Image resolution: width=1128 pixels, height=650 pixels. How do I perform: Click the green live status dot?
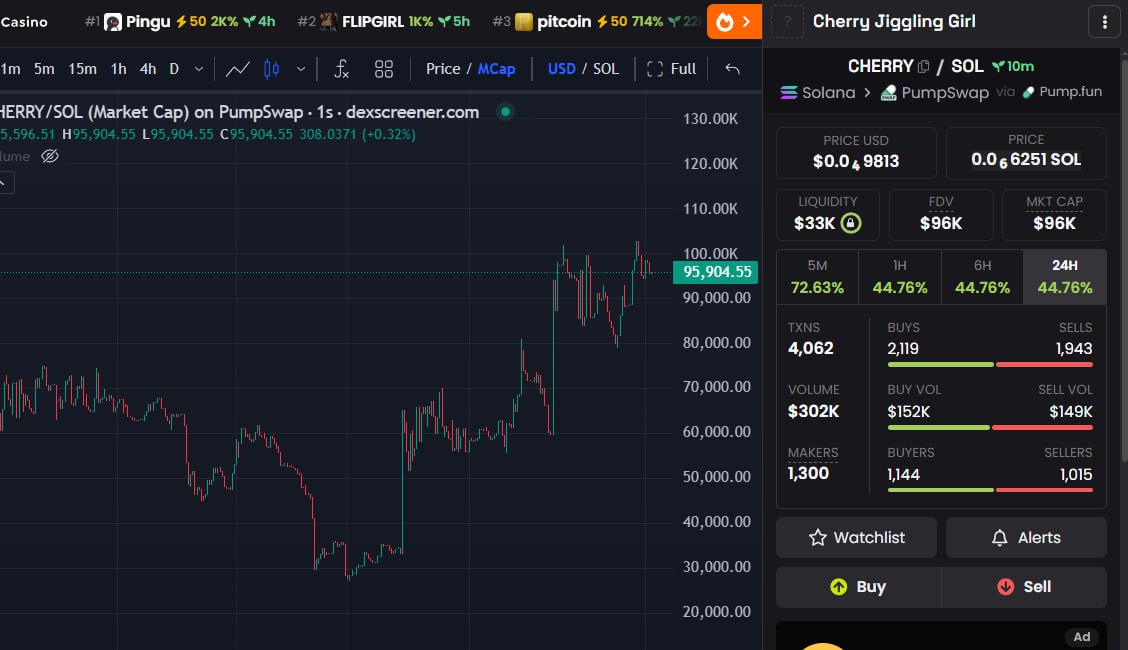pyautogui.click(x=506, y=111)
